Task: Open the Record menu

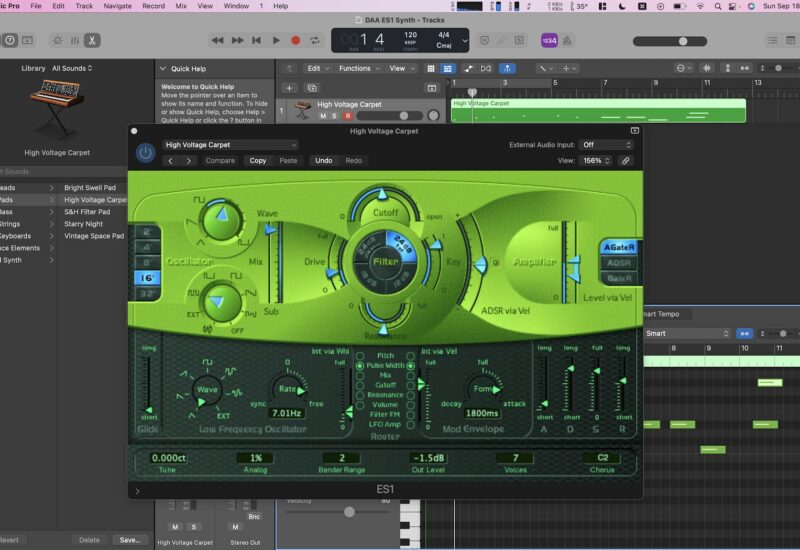Action: [x=153, y=6]
